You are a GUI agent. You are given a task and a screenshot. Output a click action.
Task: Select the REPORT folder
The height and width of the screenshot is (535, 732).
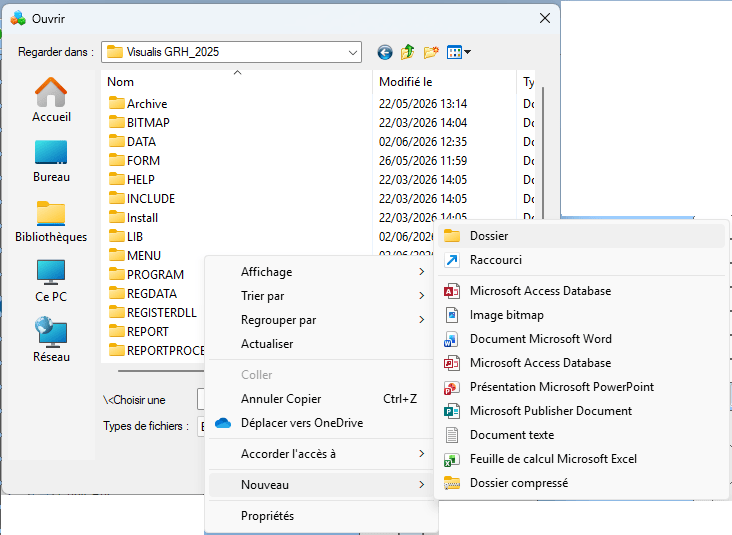139,332
